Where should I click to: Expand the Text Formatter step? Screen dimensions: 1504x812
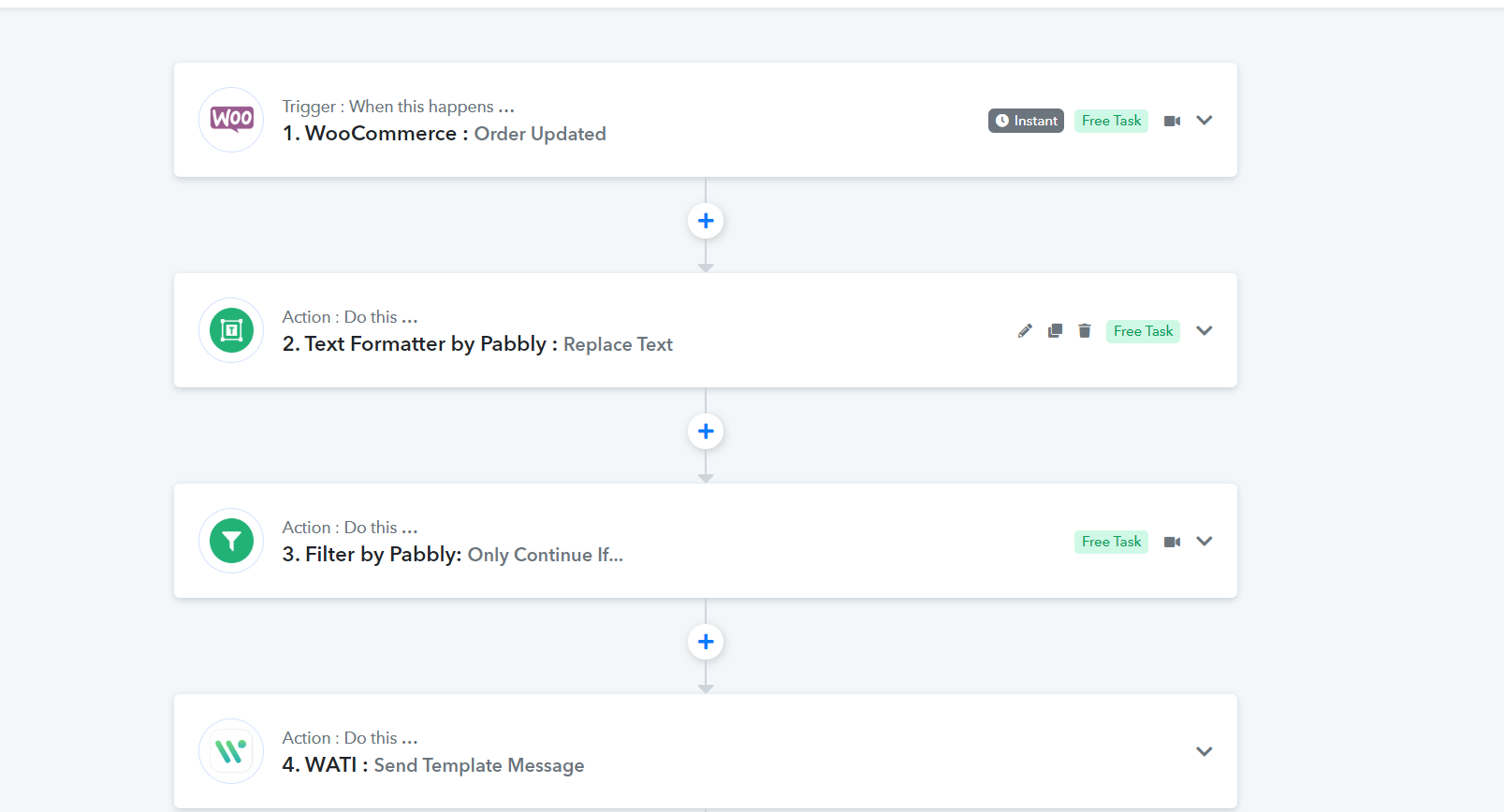1205,330
